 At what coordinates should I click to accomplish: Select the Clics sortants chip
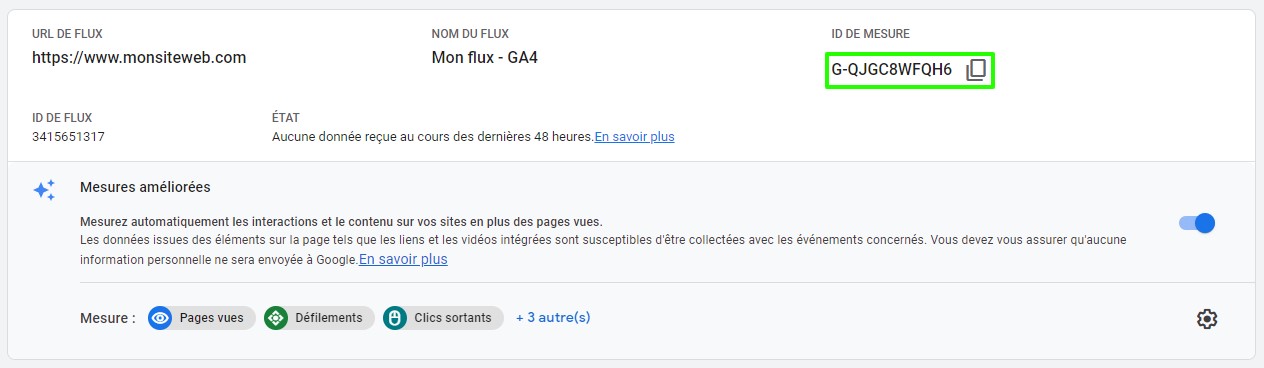(443, 318)
